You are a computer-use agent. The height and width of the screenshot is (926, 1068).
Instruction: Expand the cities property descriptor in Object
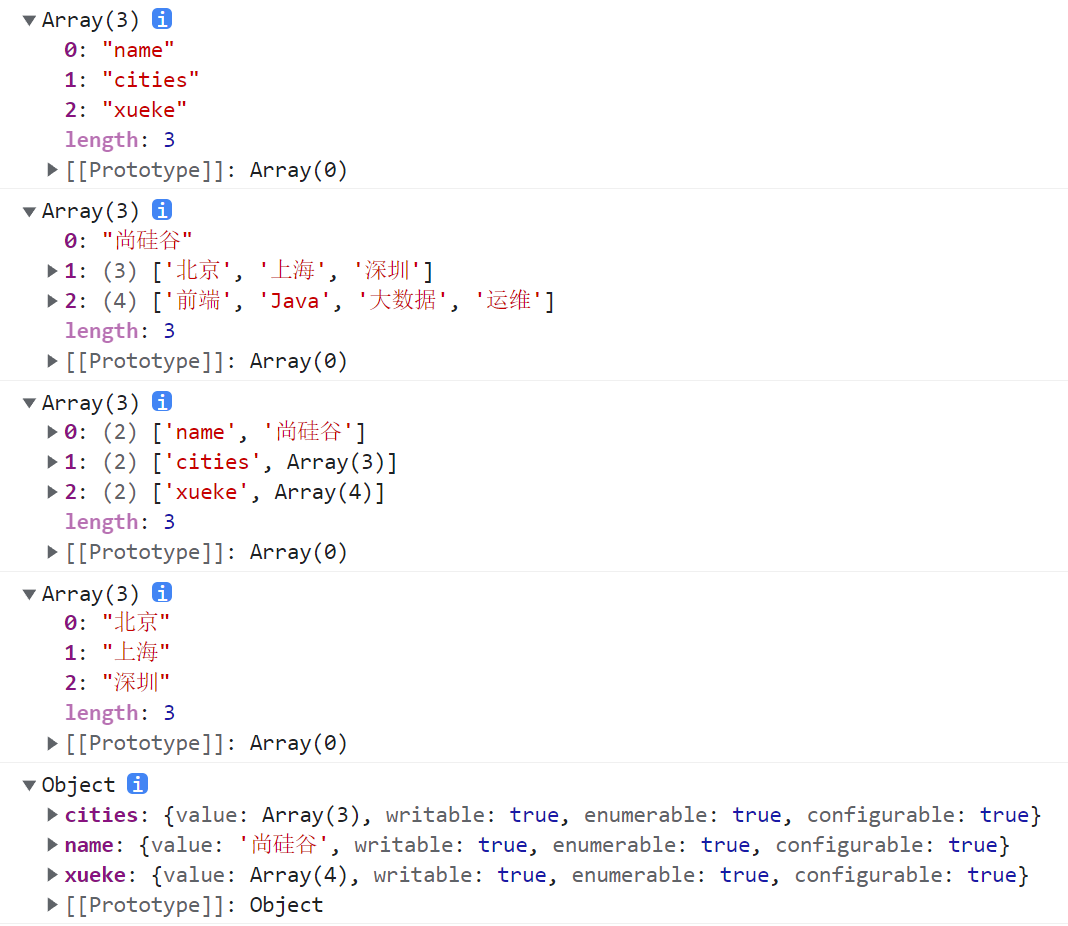(x=53, y=815)
